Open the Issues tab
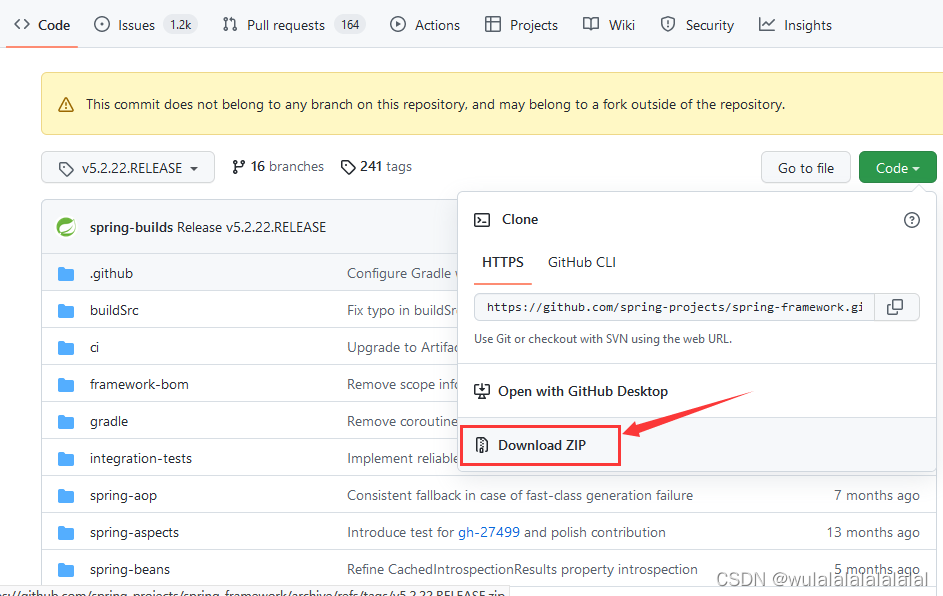 pos(145,25)
